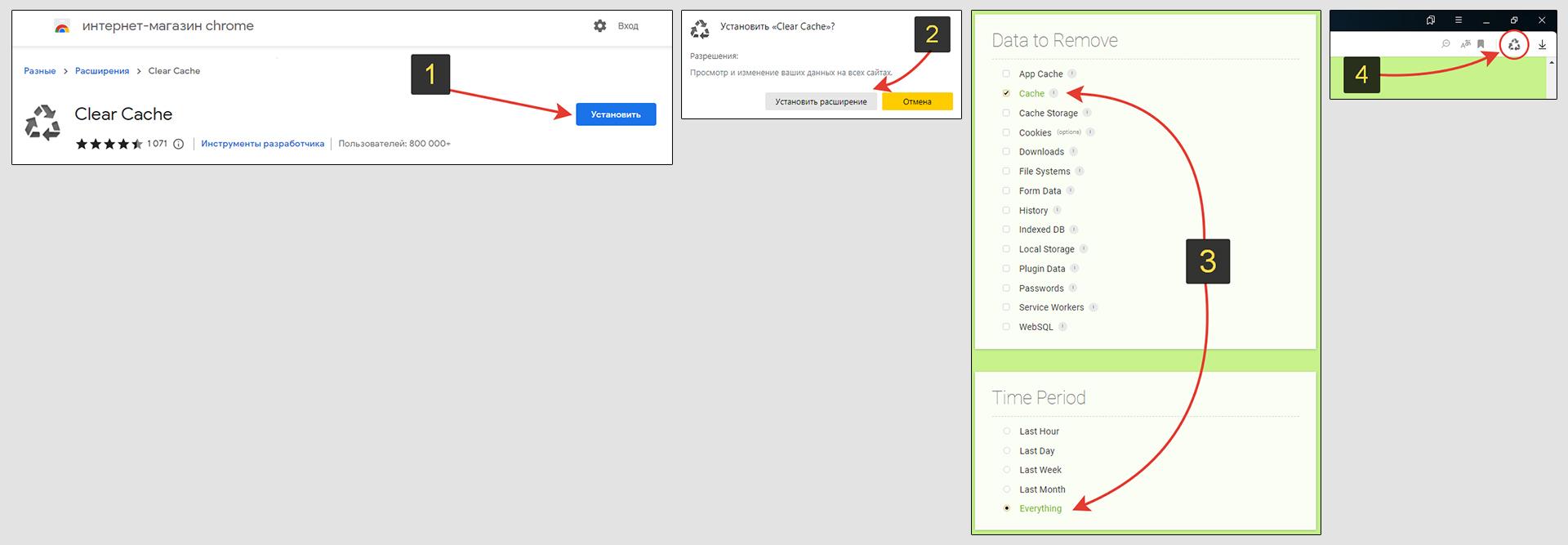Image resolution: width=1568 pixels, height=545 pixels.
Task: Open the Cookies (options) link
Action: pos(1069,132)
